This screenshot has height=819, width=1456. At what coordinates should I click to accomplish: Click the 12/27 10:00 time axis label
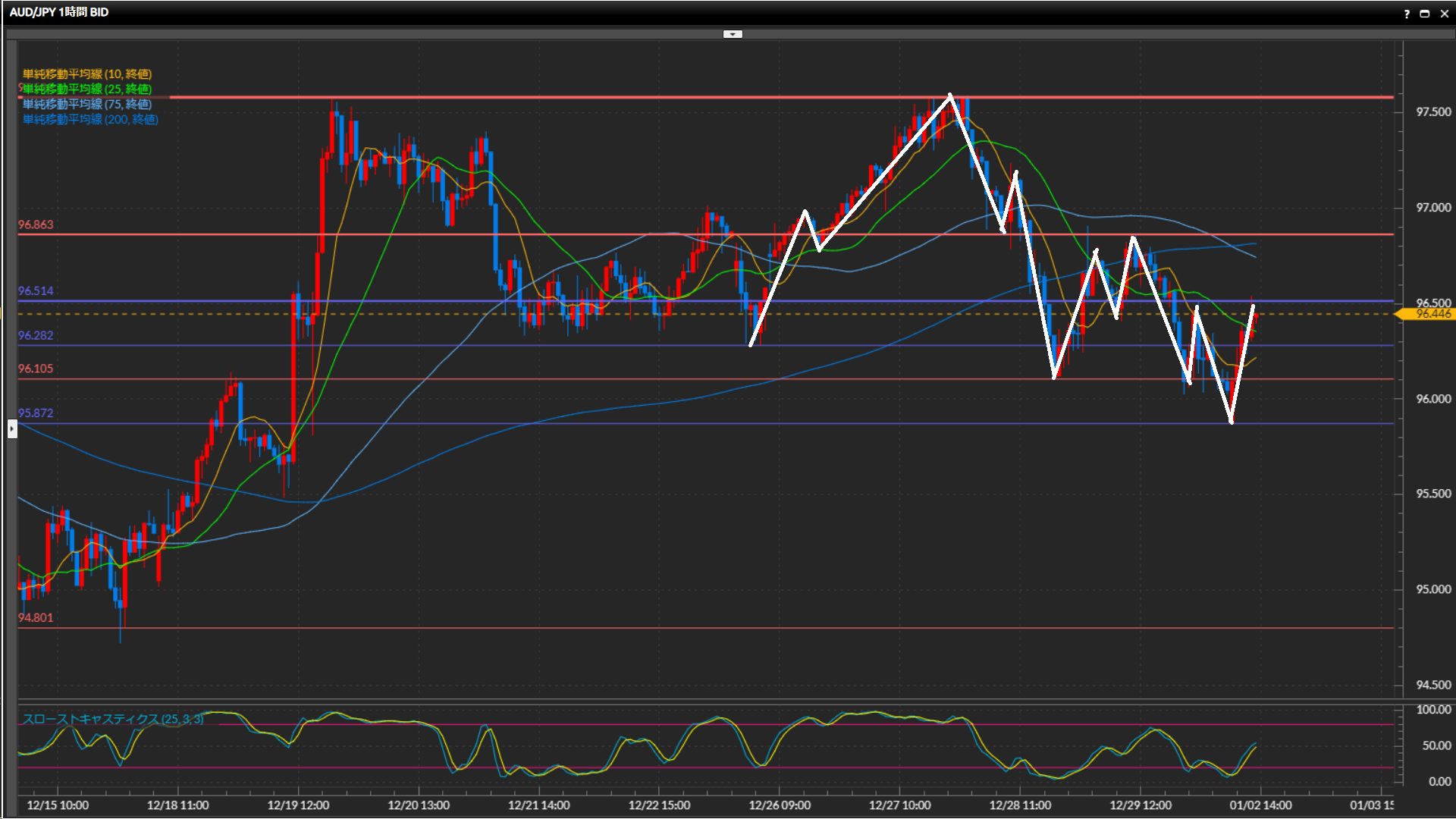tap(899, 805)
